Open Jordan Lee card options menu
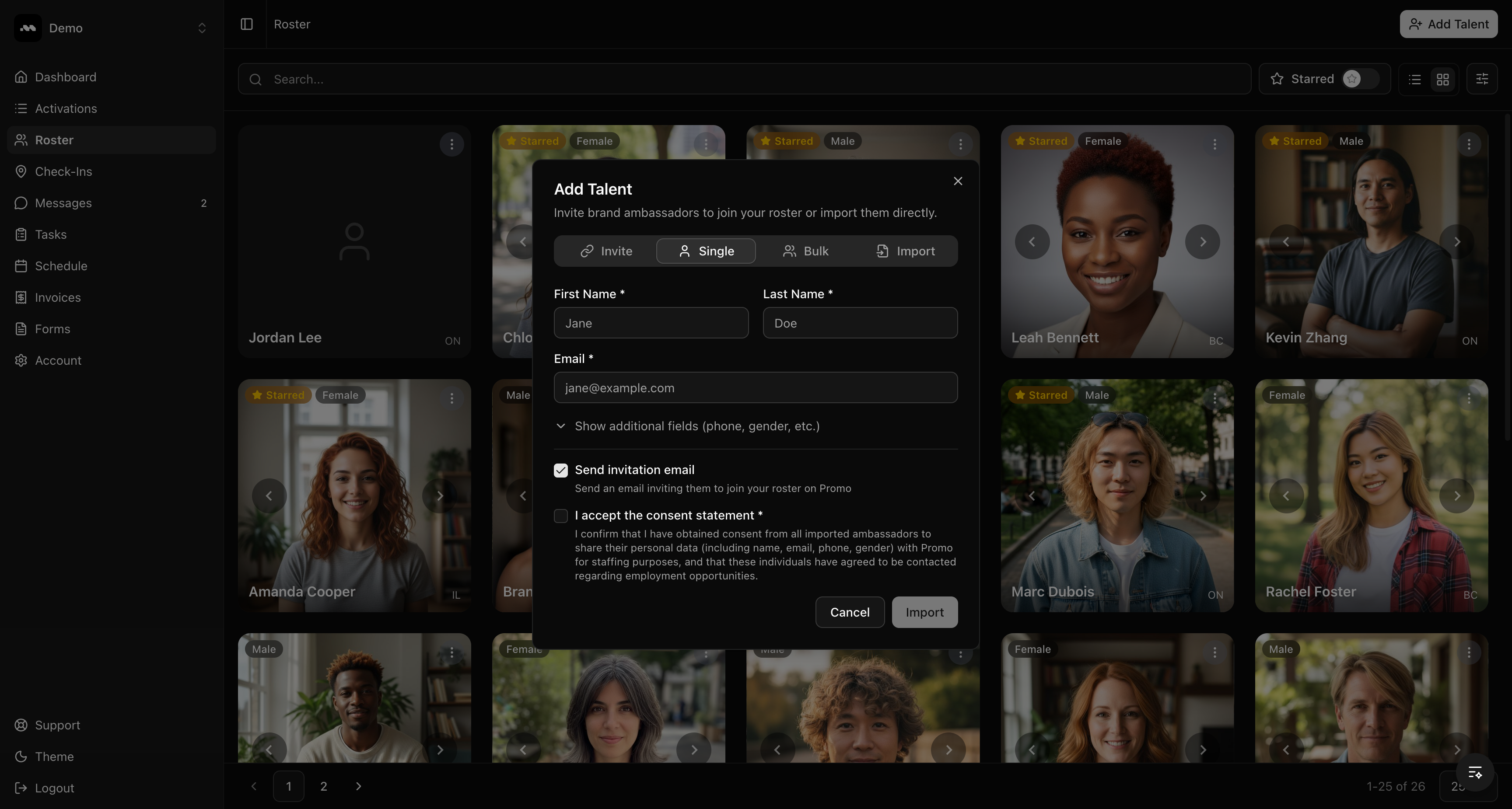 [x=451, y=144]
